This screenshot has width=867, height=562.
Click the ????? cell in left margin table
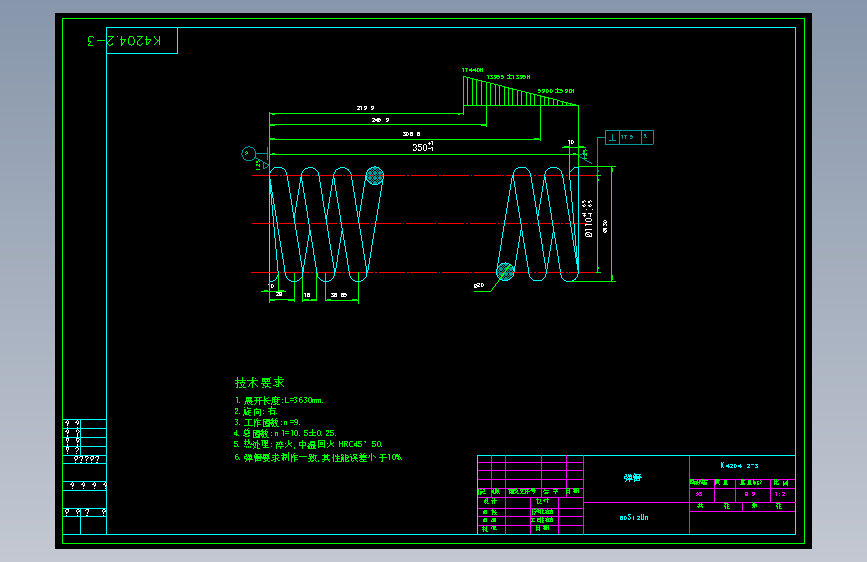(86, 459)
